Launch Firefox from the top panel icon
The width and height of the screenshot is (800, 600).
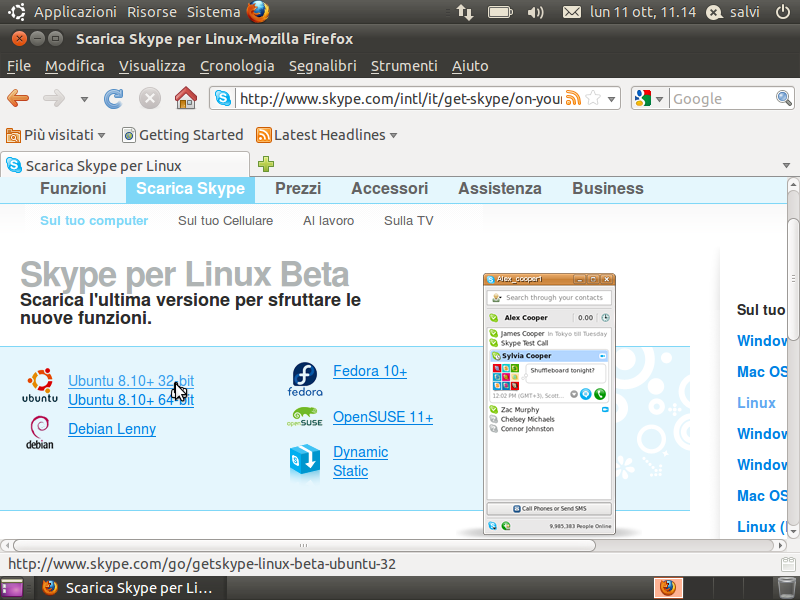pos(258,12)
